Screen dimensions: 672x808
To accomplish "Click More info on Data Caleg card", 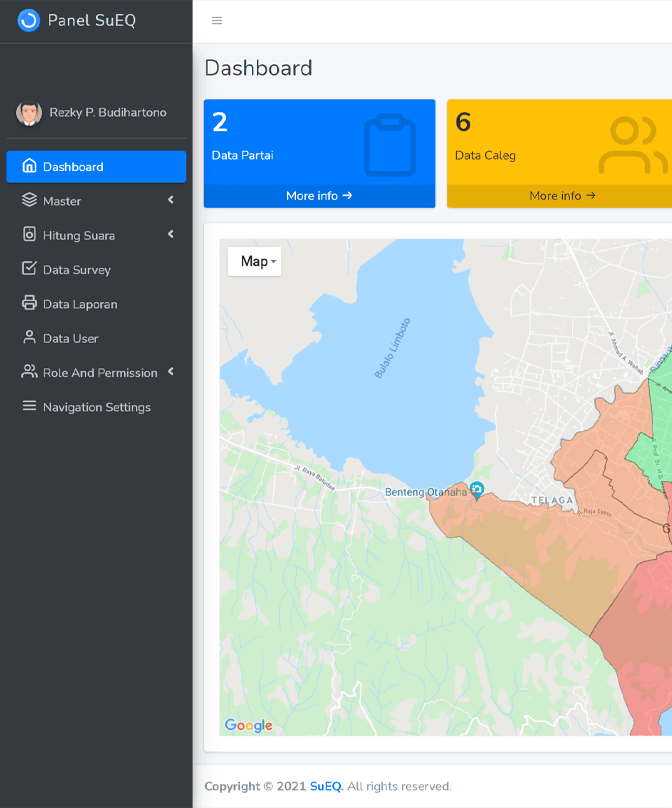I will coord(562,196).
